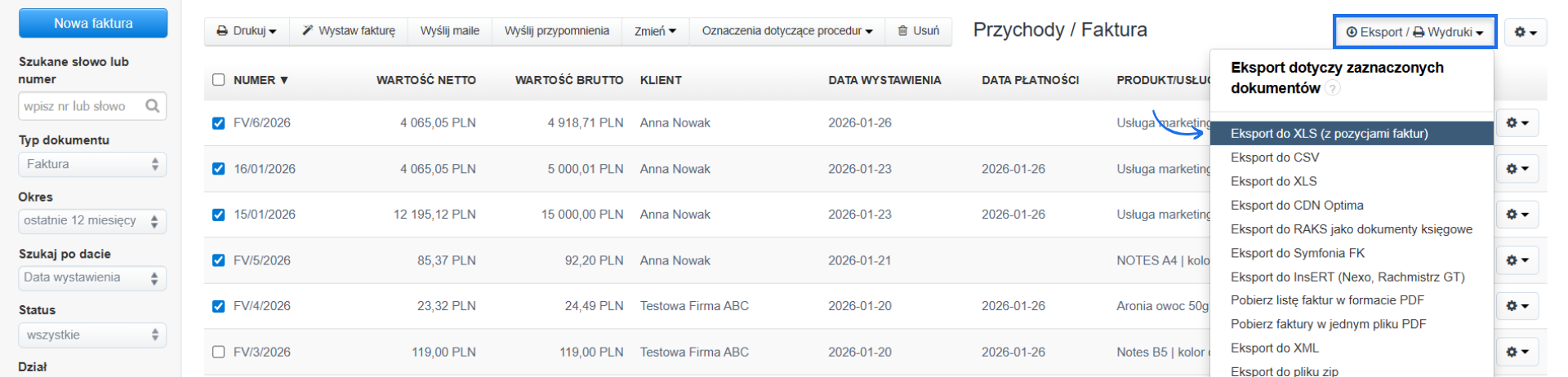The image size is (1568, 377).
Task: Open invoice link FV/3/2026
Action: pos(262,352)
